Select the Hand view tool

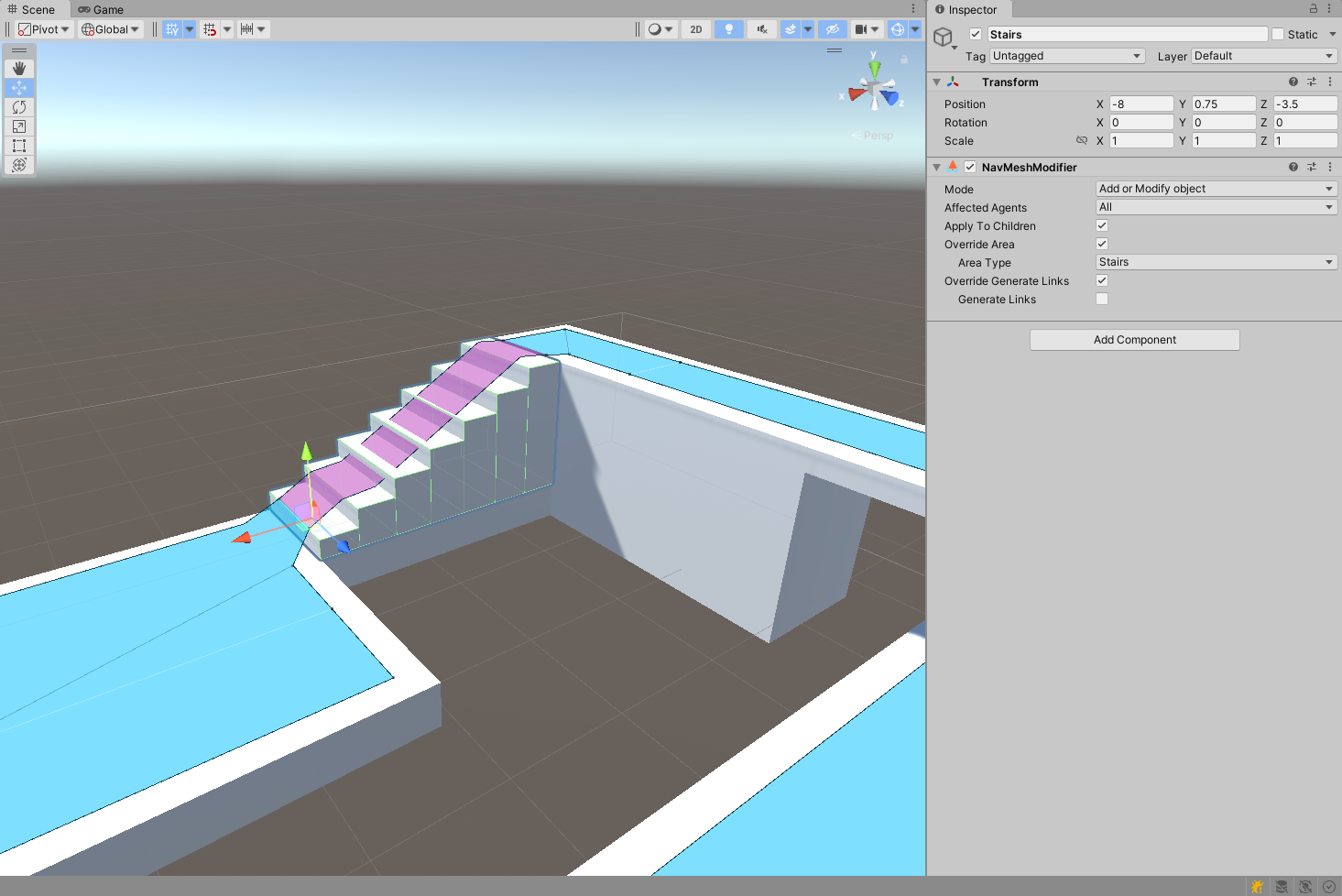19,69
